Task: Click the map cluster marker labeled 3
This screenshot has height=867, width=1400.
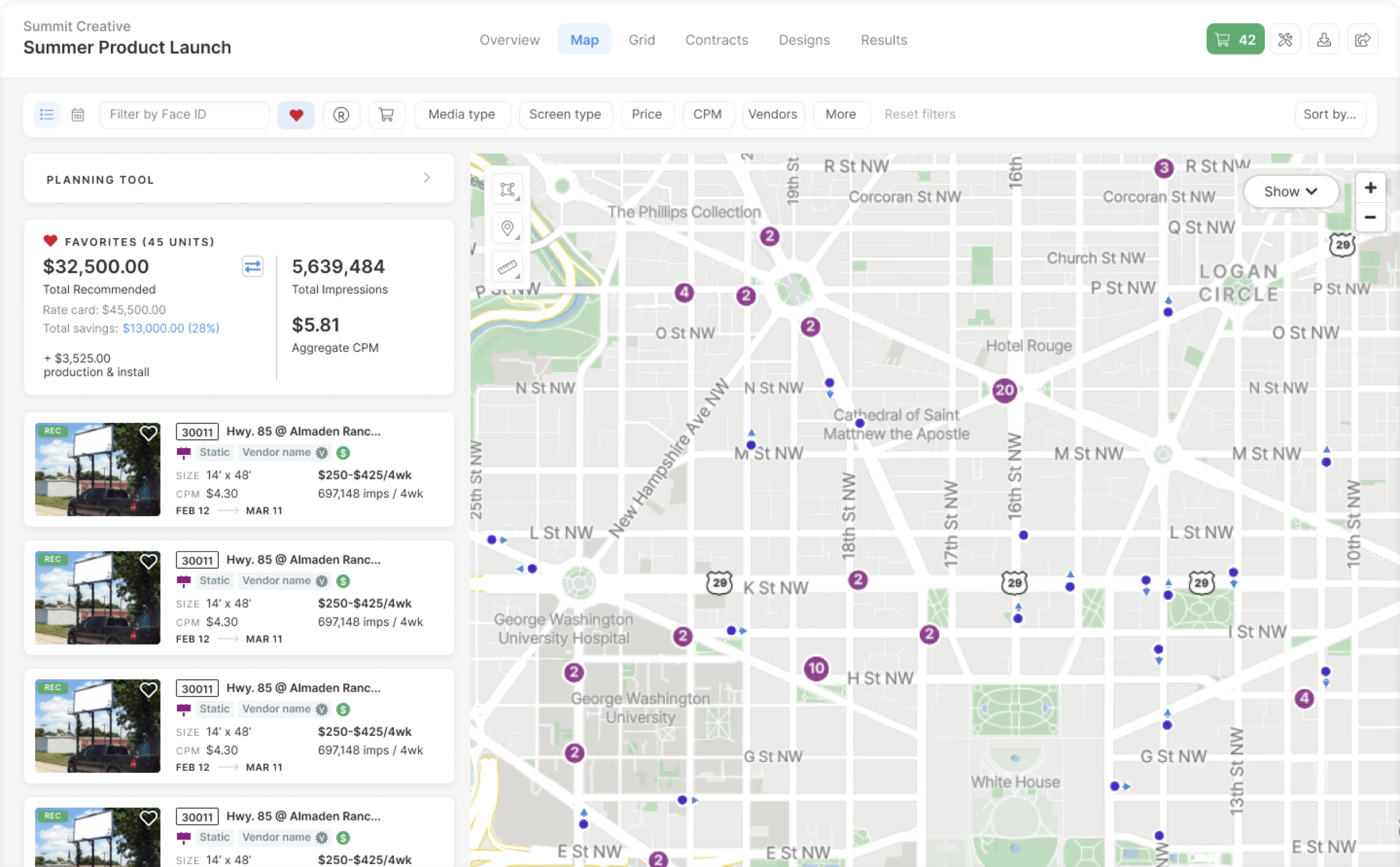Action: 1163,168
